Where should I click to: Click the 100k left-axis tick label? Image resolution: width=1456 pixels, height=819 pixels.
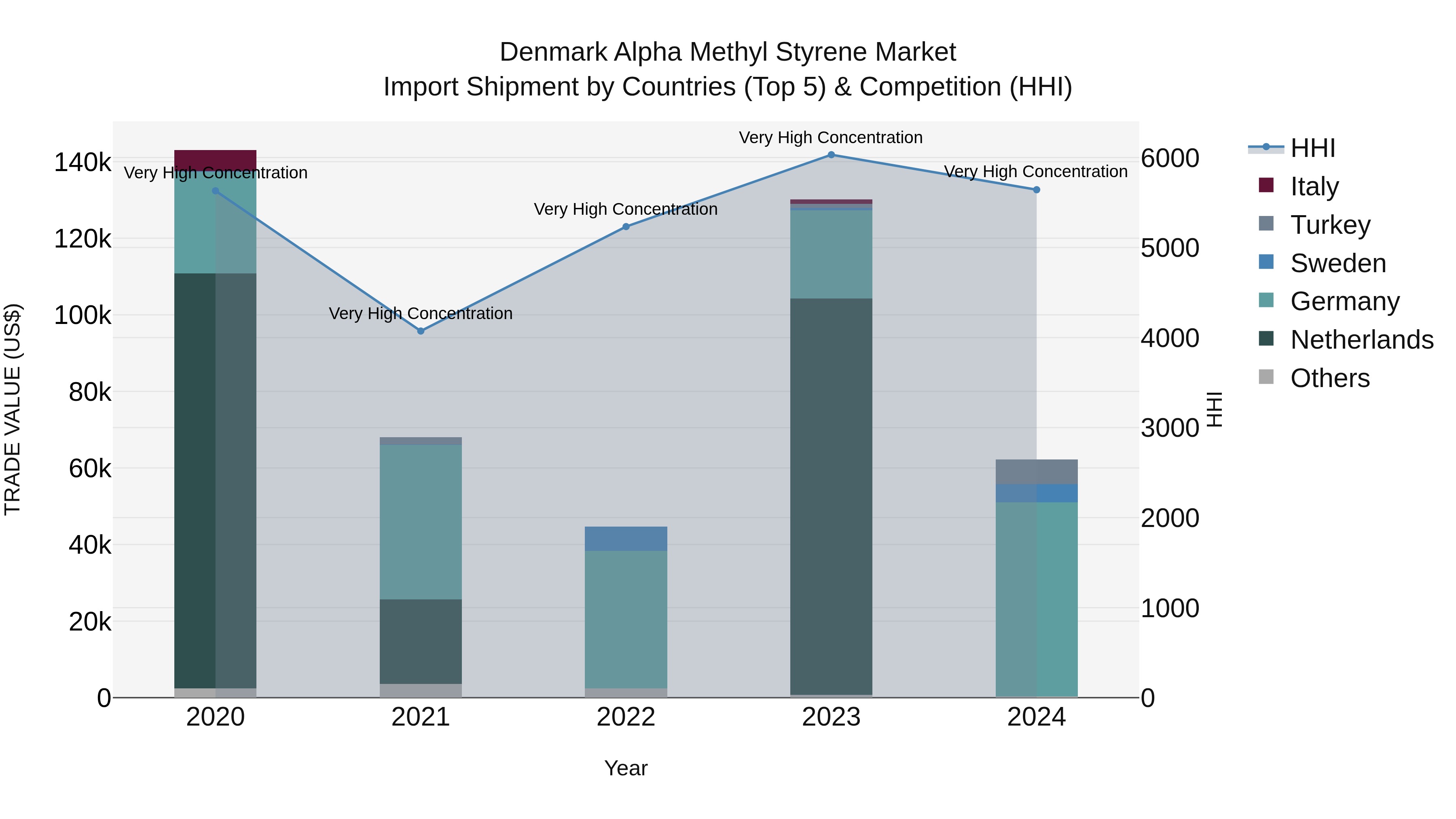tap(83, 315)
